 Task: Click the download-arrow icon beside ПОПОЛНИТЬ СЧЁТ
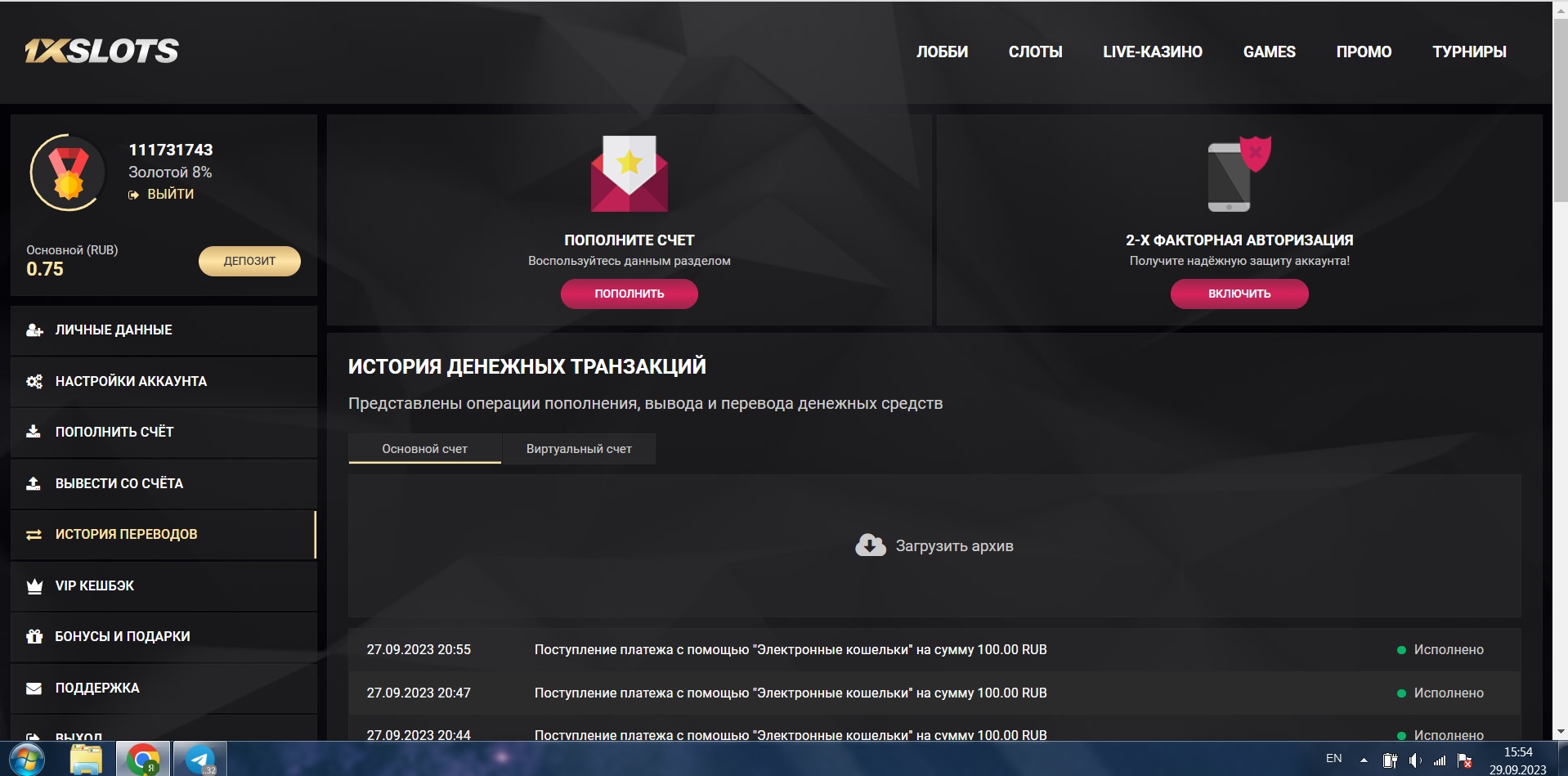tap(34, 432)
